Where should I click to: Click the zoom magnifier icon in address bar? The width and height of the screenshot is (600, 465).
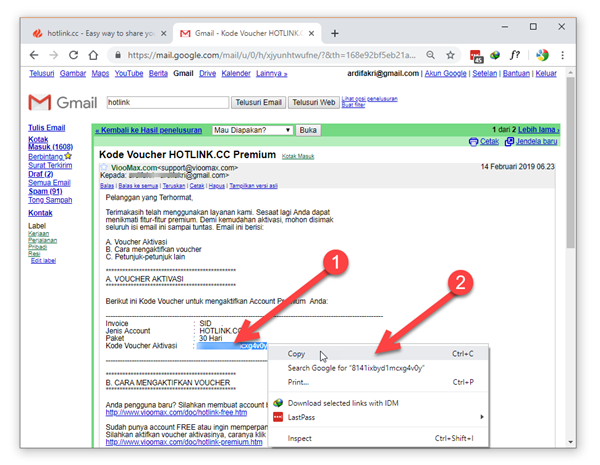coord(430,55)
